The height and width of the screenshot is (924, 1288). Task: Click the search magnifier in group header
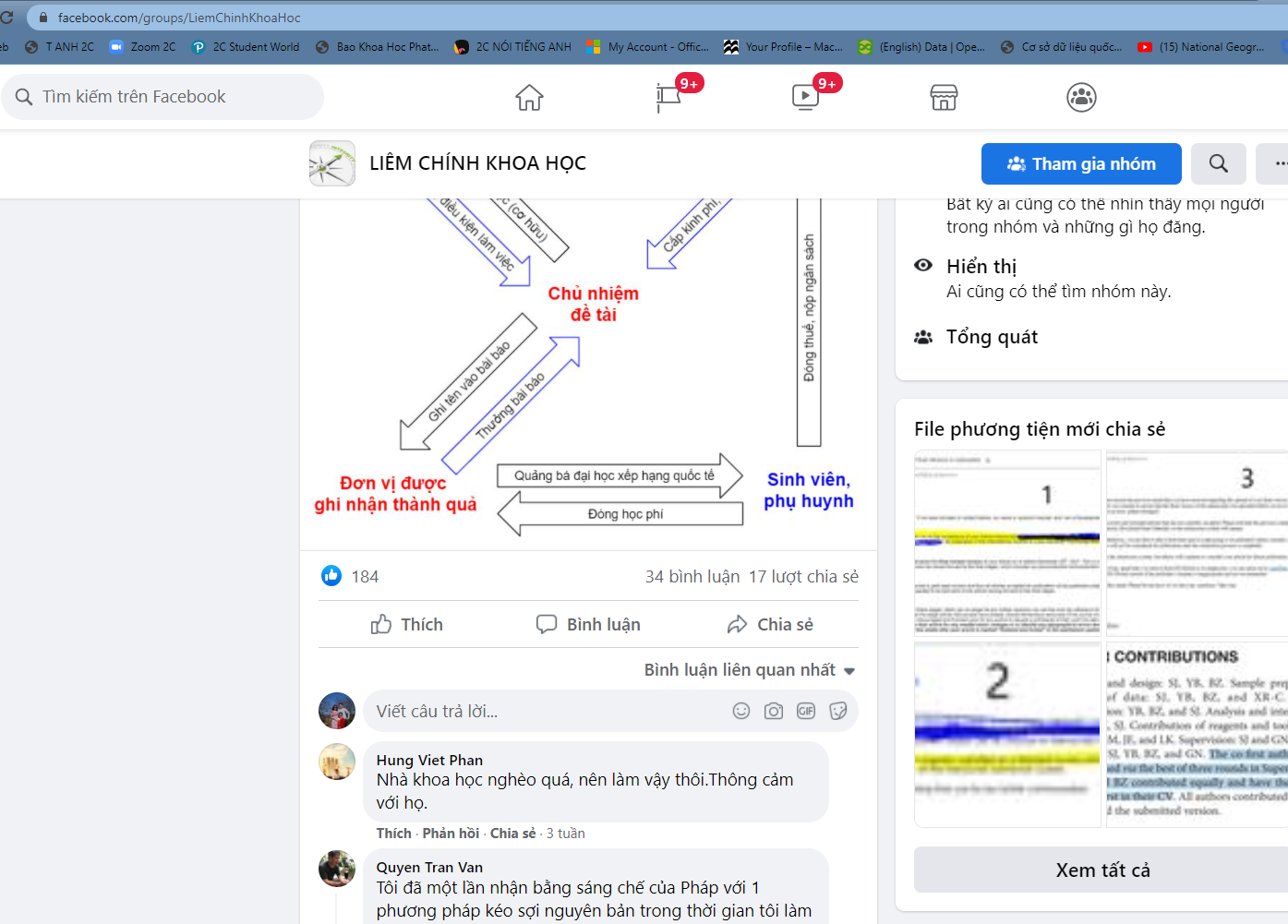pyautogui.click(x=1218, y=163)
